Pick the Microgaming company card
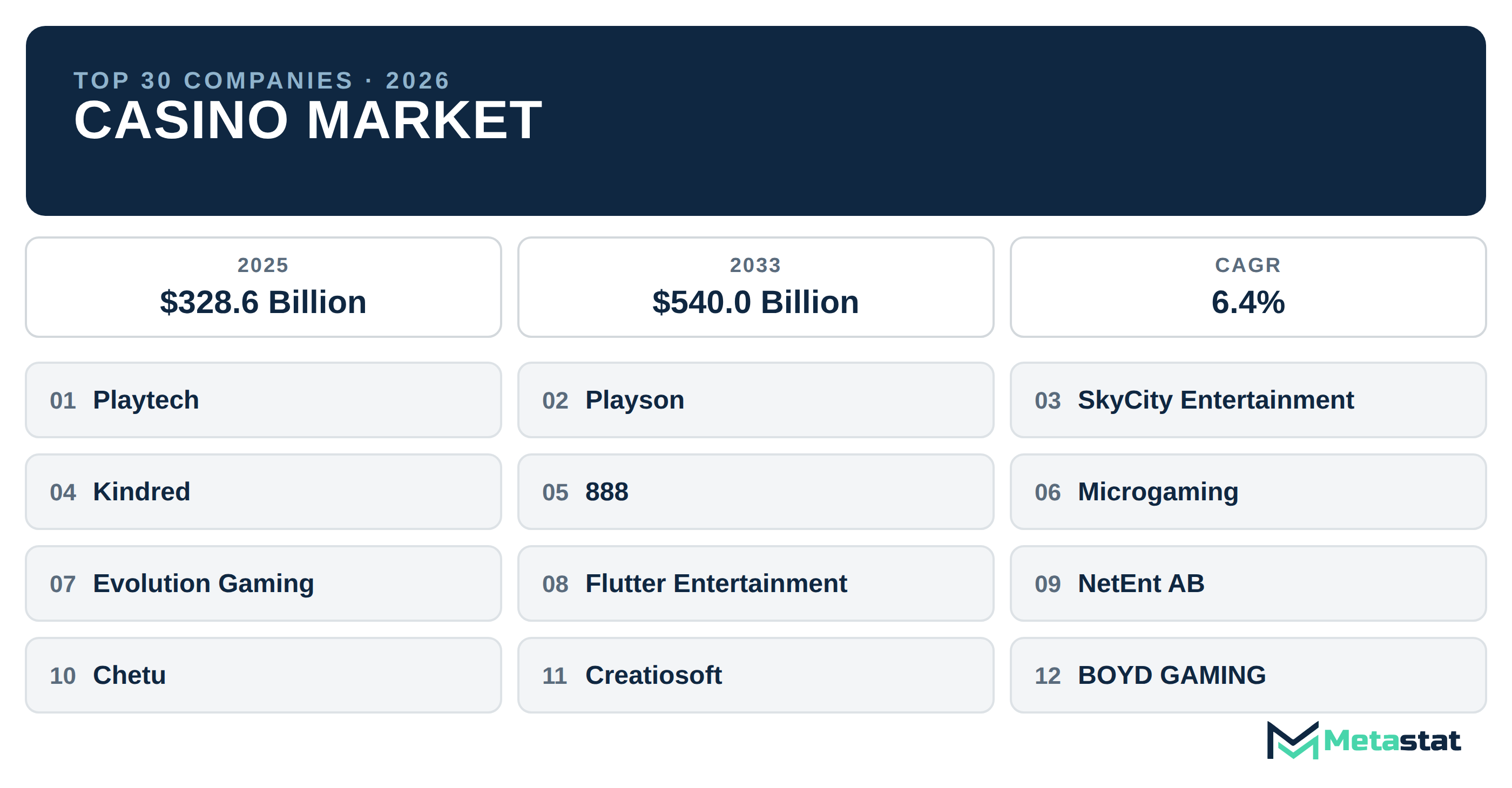Screen dimensions: 1512x788 point(1248,492)
